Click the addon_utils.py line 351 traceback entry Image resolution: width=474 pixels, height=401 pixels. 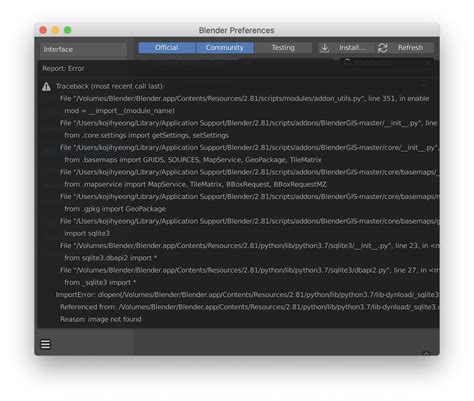coord(245,99)
